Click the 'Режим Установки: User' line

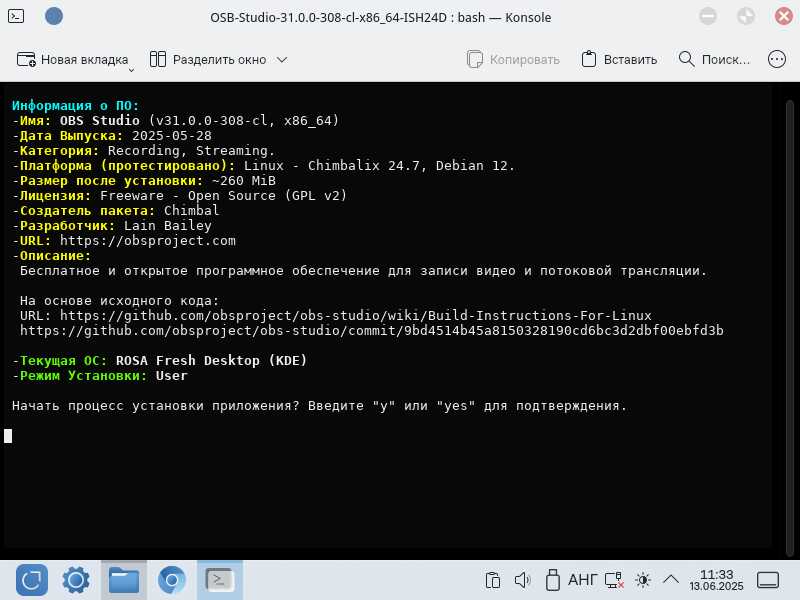(x=100, y=376)
